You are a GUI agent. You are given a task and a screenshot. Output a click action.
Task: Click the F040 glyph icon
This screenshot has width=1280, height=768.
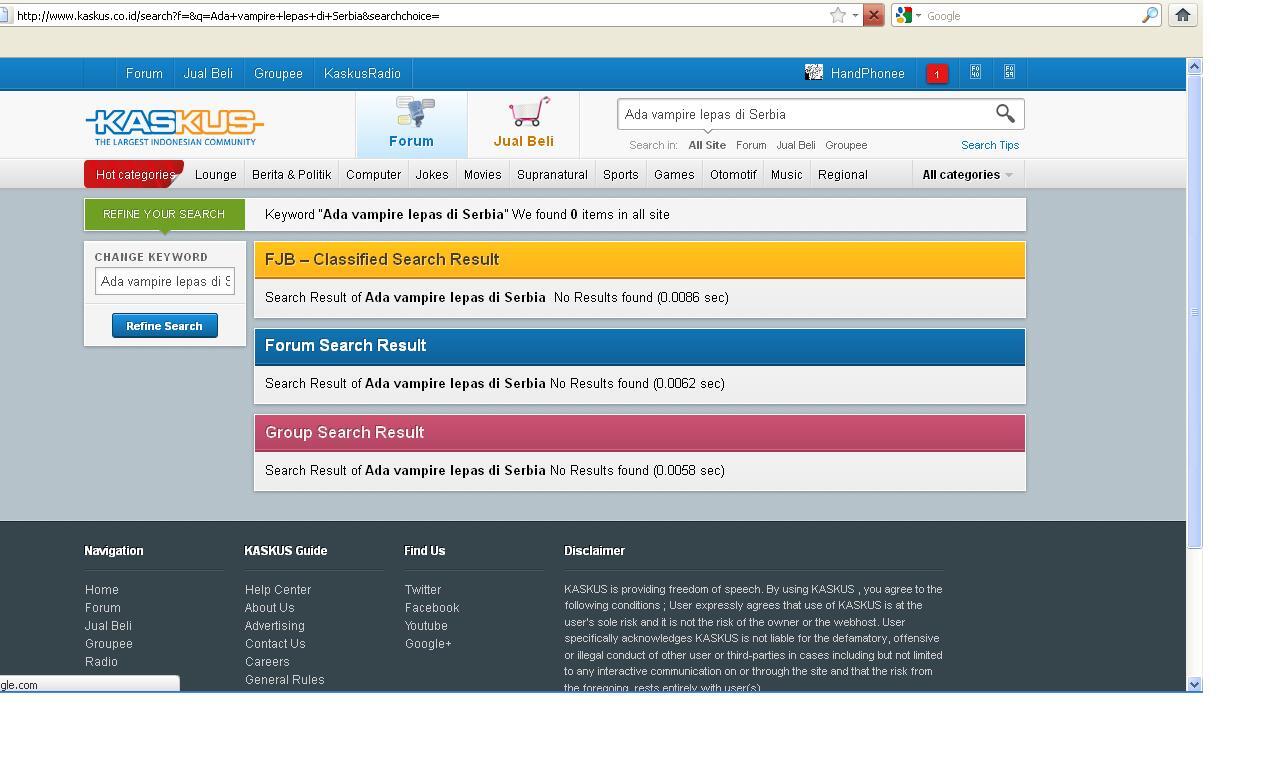click(975, 72)
